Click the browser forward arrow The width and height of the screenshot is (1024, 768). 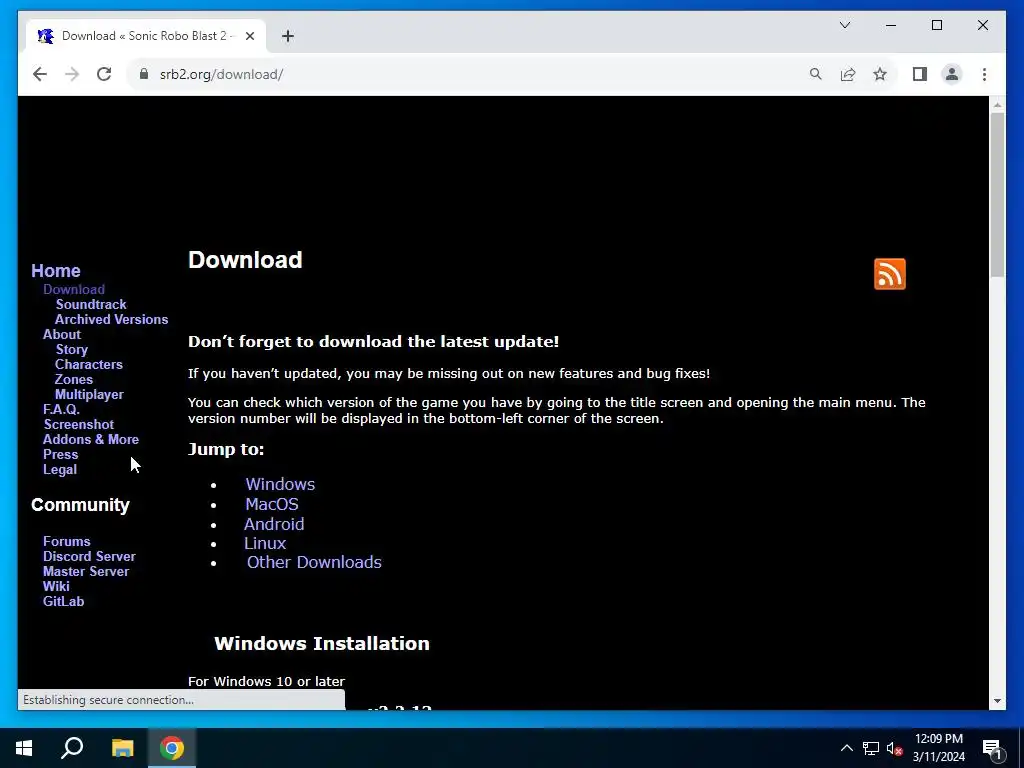(x=72, y=74)
